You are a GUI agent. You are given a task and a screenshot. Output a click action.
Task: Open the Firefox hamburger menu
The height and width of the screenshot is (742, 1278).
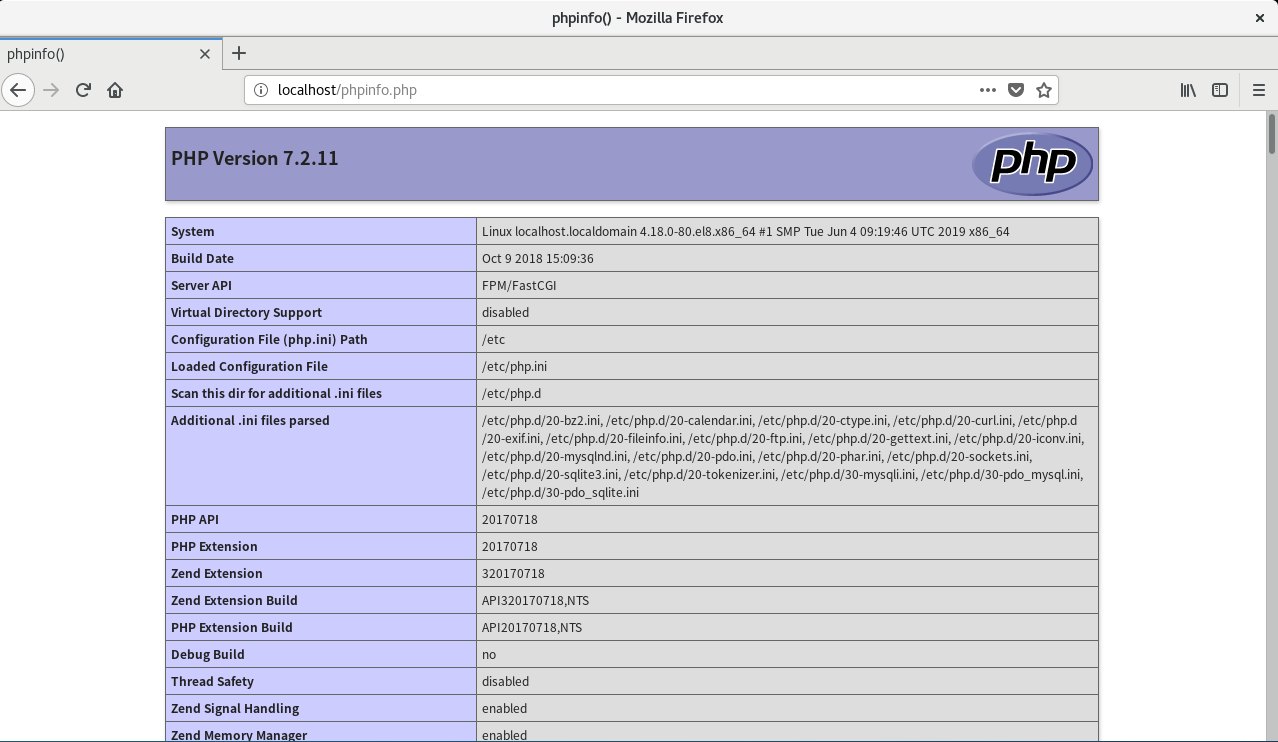tap(1259, 90)
